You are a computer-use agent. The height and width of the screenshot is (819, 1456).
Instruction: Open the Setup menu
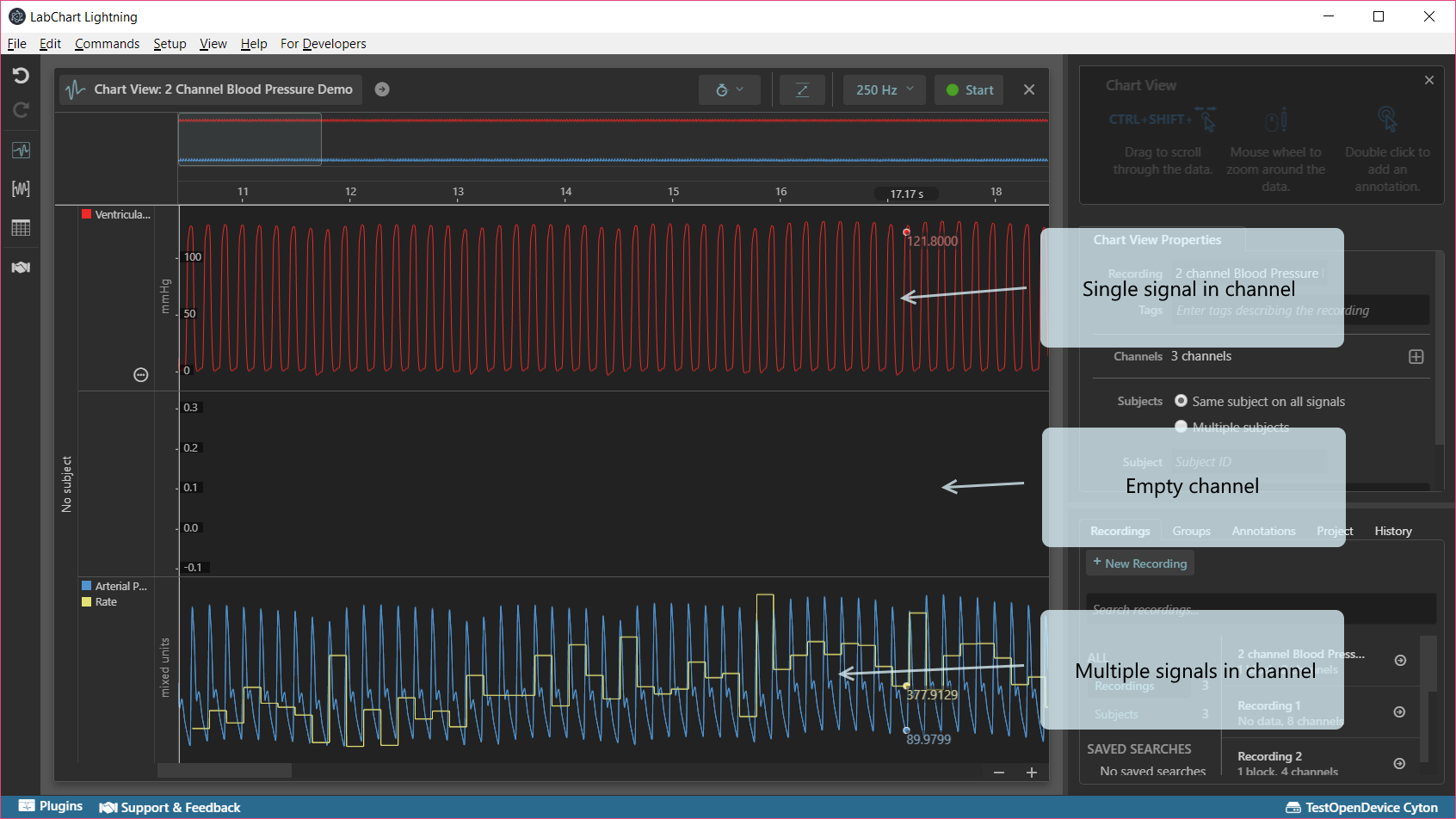pyautogui.click(x=170, y=43)
